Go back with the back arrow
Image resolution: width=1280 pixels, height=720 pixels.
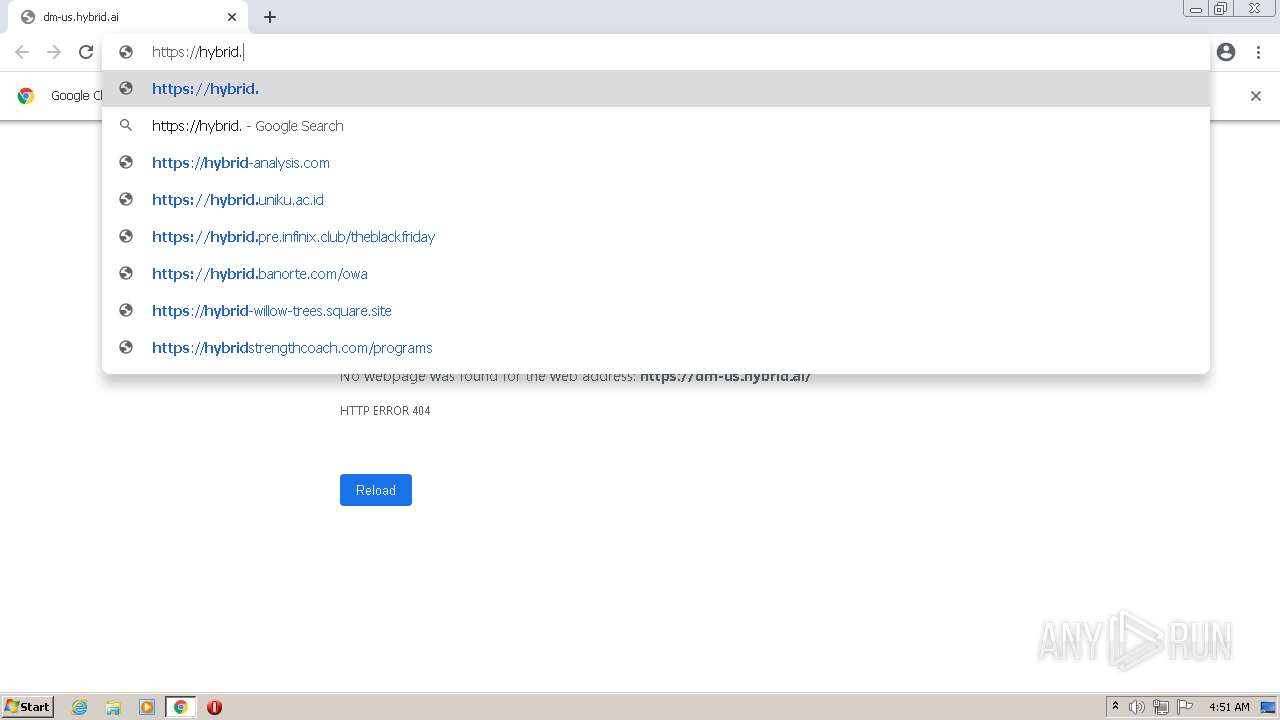click(x=22, y=52)
